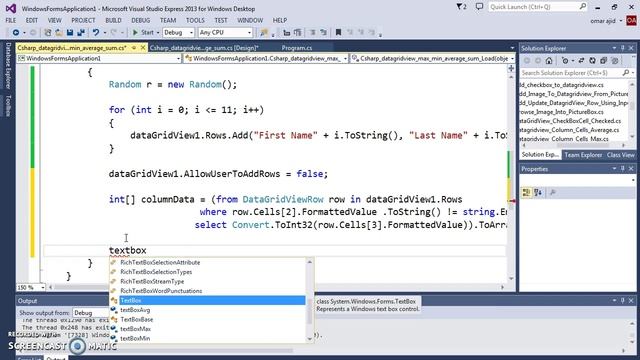The height and width of the screenshot is (360, 640).
Task: Open the Show output from Debug dropdown
Action: click(x=91, y=313)
